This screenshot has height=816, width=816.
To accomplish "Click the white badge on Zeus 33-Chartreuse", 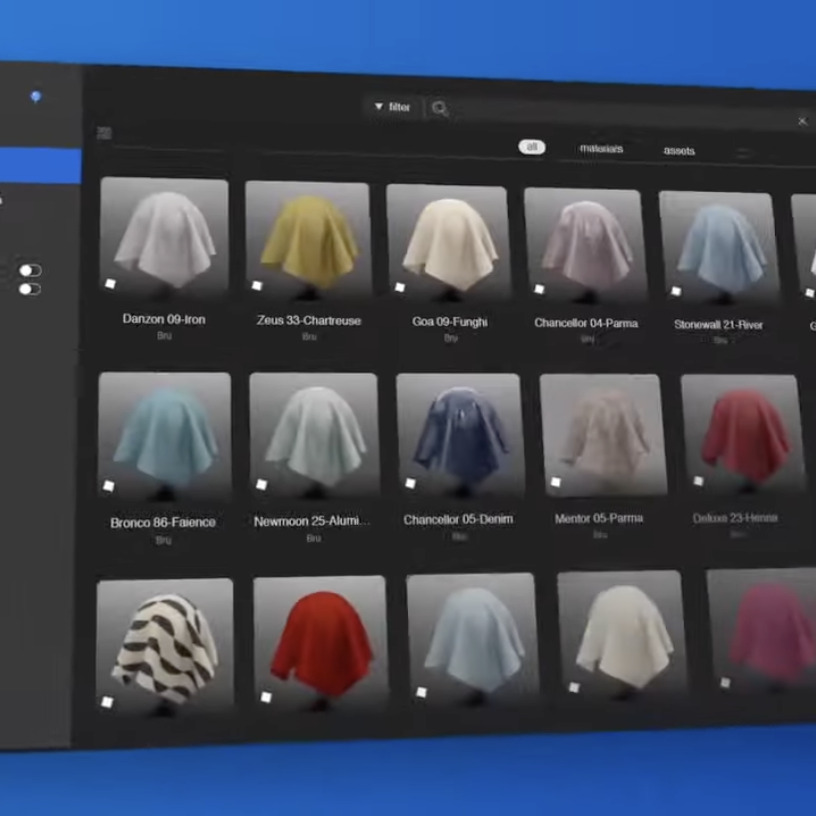I will (257, 286).
